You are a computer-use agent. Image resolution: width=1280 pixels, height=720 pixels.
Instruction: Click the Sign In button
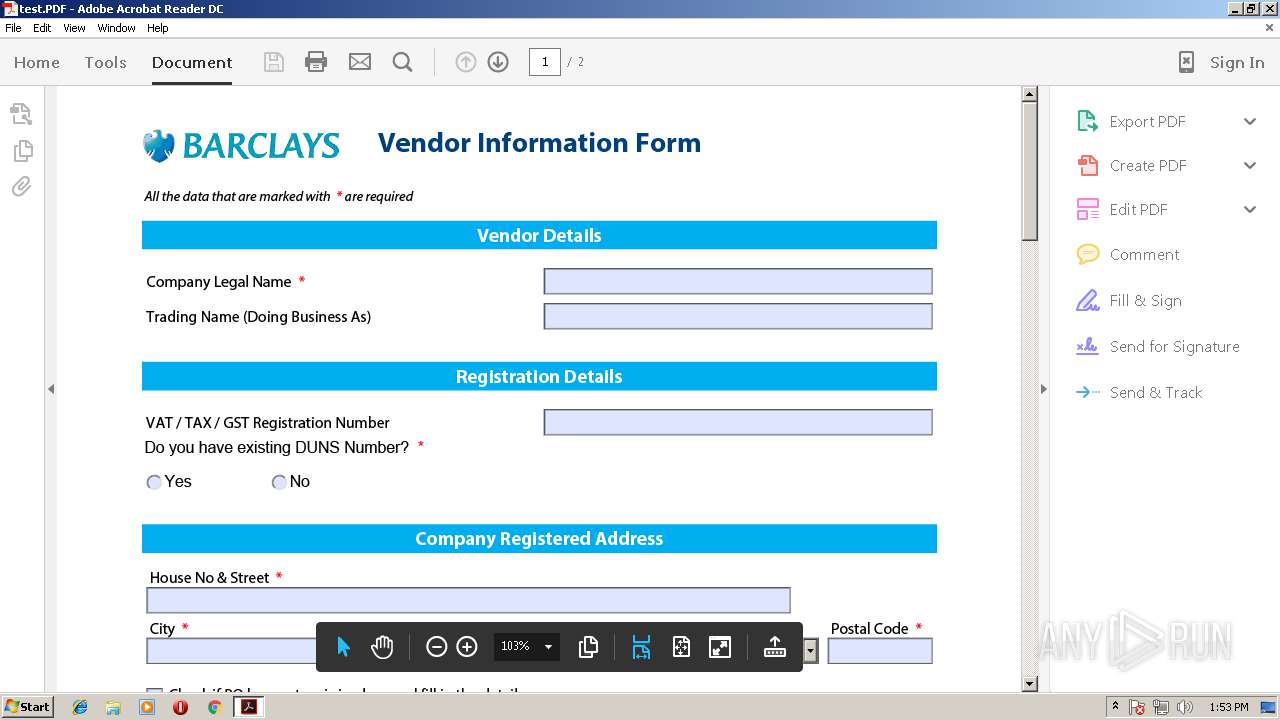pos(1237,62)
